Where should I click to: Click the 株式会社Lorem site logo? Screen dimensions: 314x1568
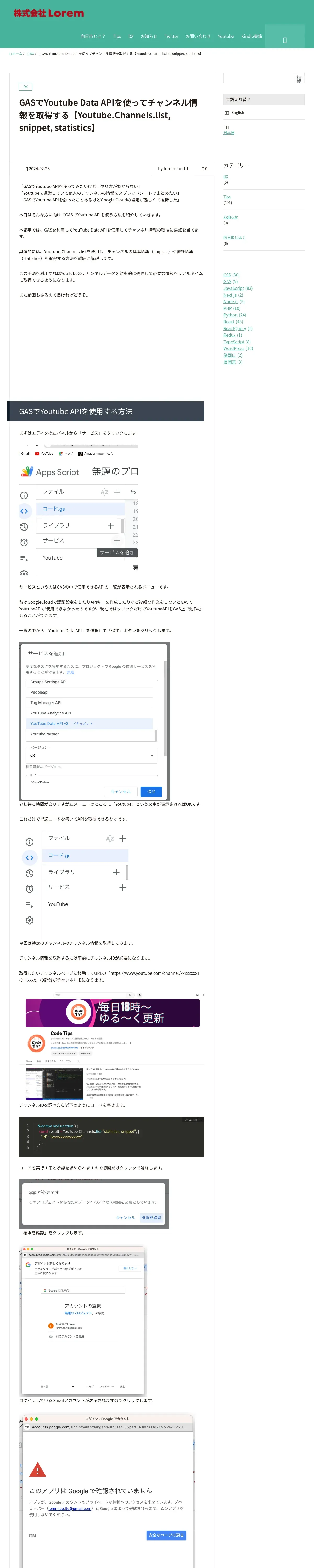coord(49,13)
